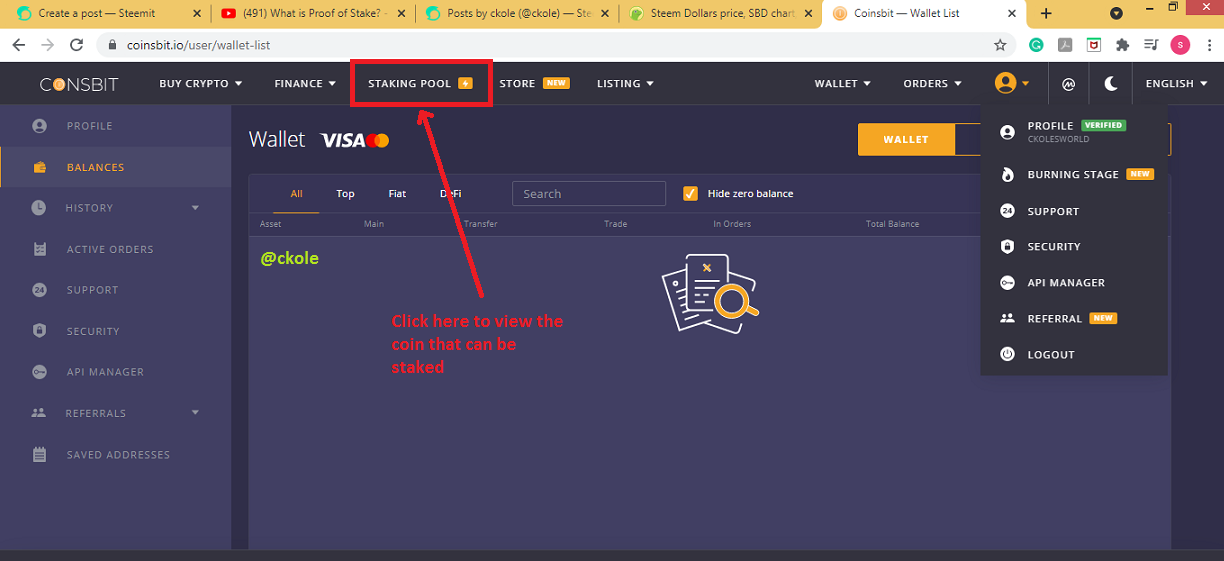The image size is (1224, 561).
Task: Expand History submenu arrow in sidebar
Action: [x=195, y=208]
